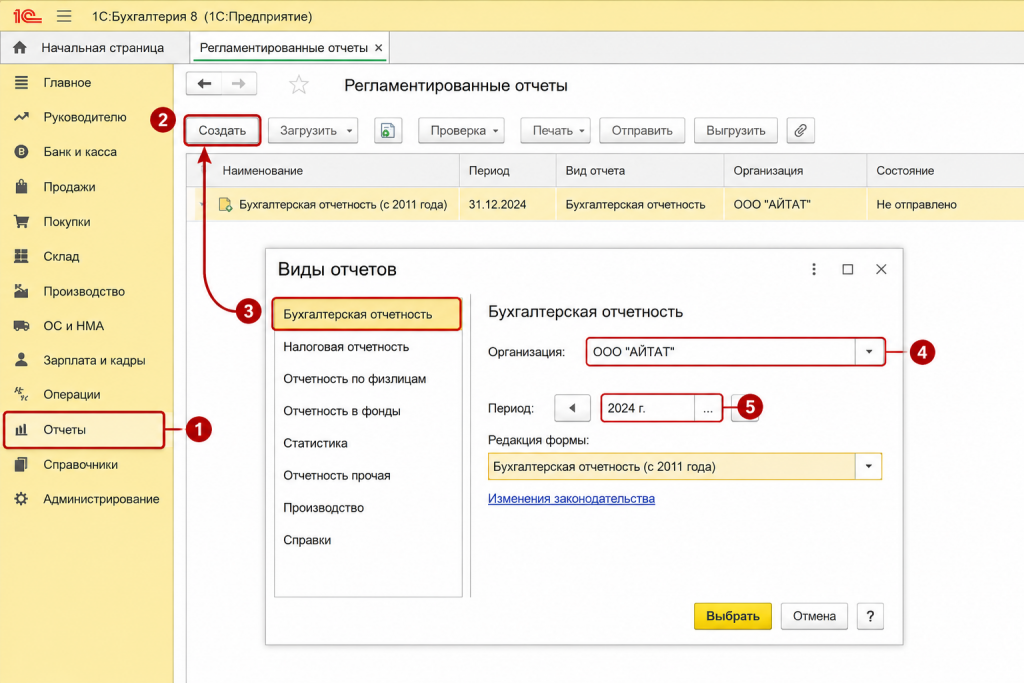Click the Отмена button
This screenshot has width=1024, height=683.
coord(814,616)
